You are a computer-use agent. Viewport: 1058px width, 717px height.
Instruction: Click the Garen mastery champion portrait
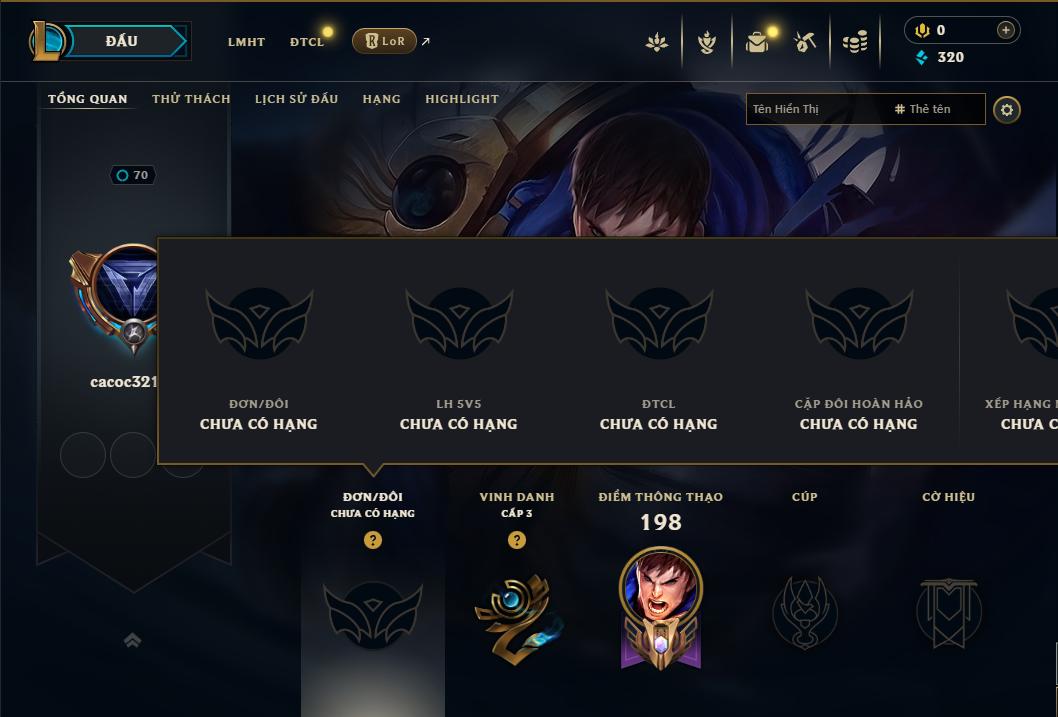point(661,585)
